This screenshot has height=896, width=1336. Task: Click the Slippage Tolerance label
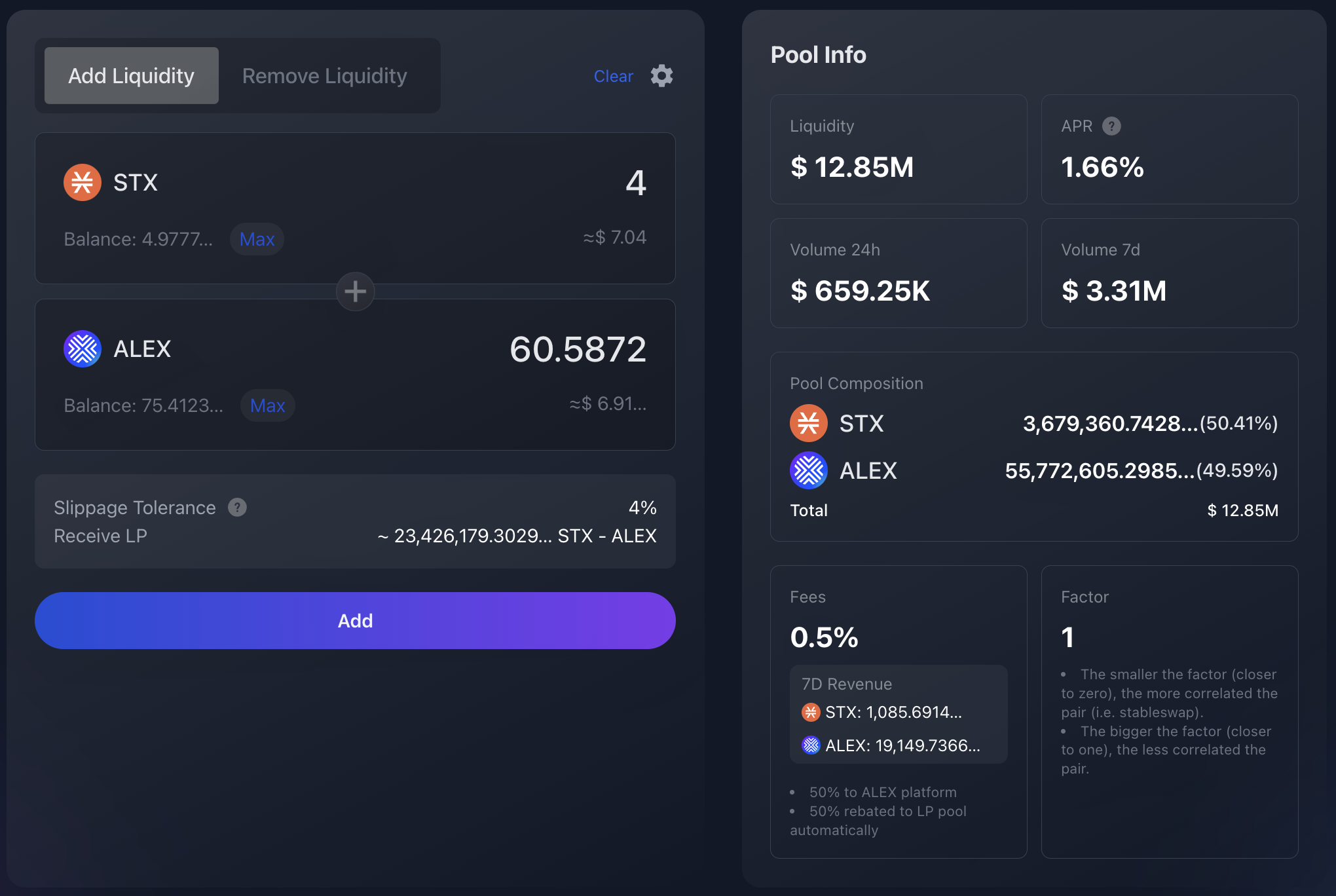(x=135, y=508)
